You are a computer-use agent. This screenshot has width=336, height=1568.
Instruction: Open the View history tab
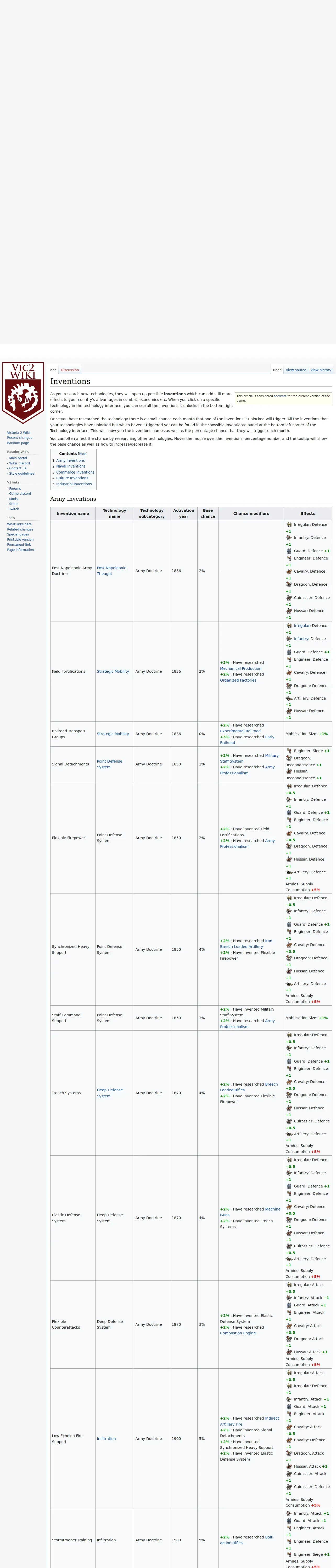point(321,370)
